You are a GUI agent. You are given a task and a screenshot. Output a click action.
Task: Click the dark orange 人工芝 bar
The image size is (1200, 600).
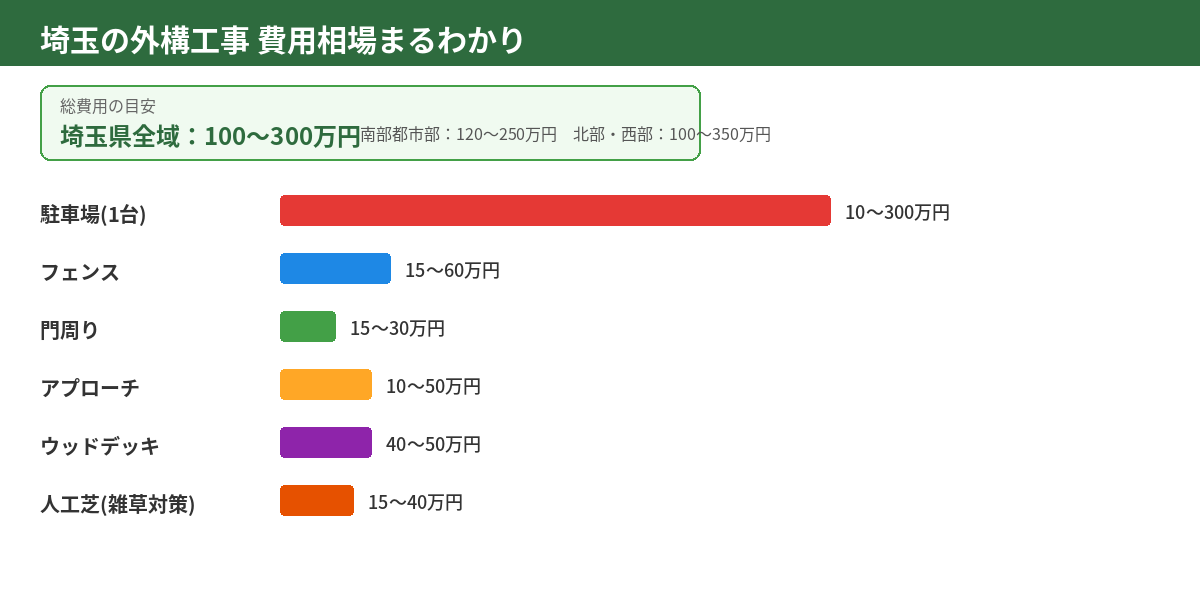click(317, 501)
